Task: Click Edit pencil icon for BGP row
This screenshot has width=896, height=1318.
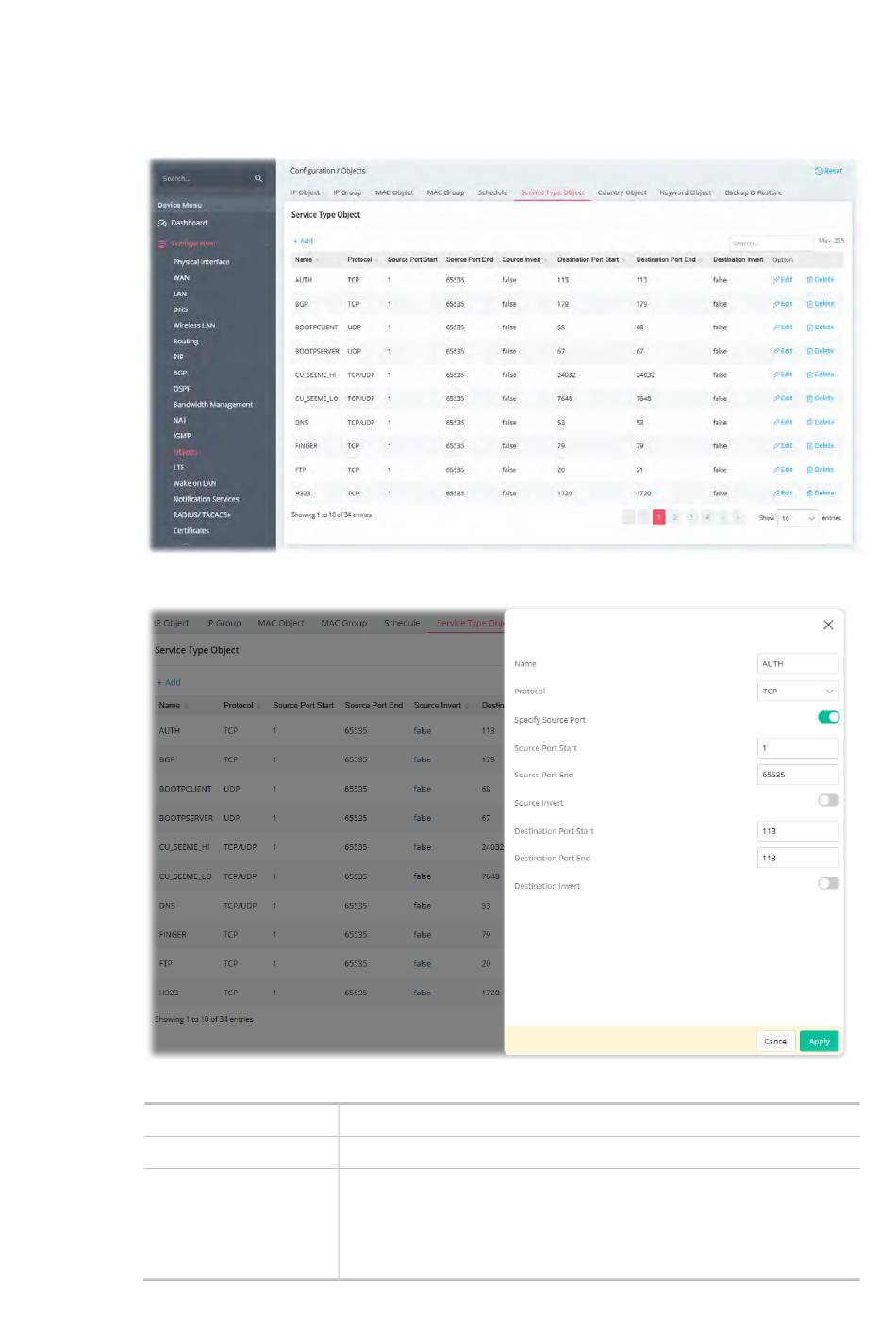Action: point(777,304)
